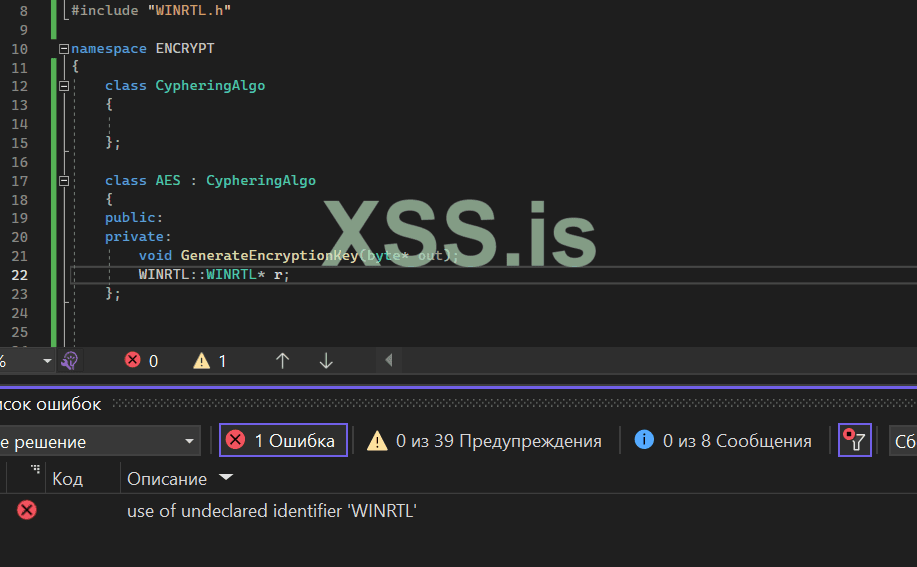Viewport: 917px width, 567px height.
Task: Toggle the "1 Ошибка" errors filter
Action: (x=283, y=441)
